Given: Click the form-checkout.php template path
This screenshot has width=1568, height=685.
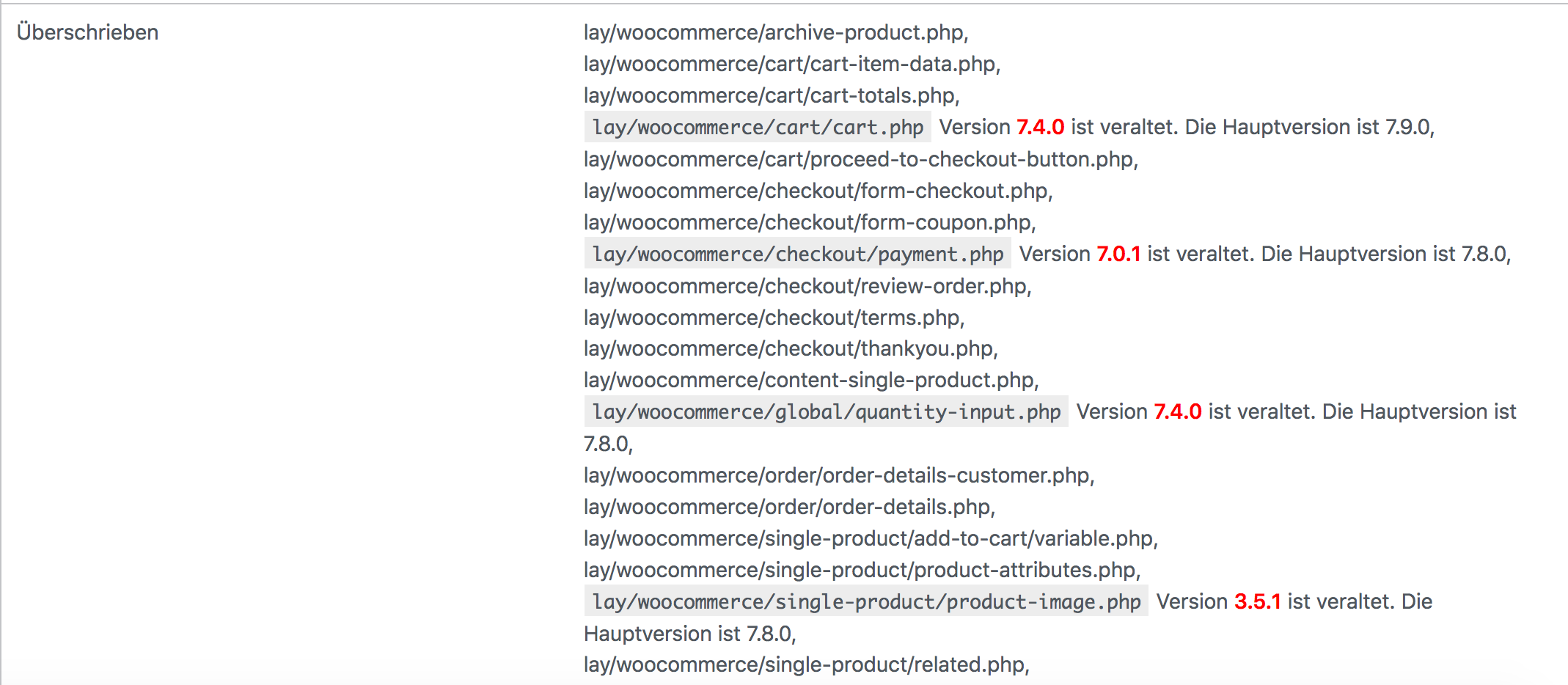Looking at the screenshot, I should pos(818,191).
